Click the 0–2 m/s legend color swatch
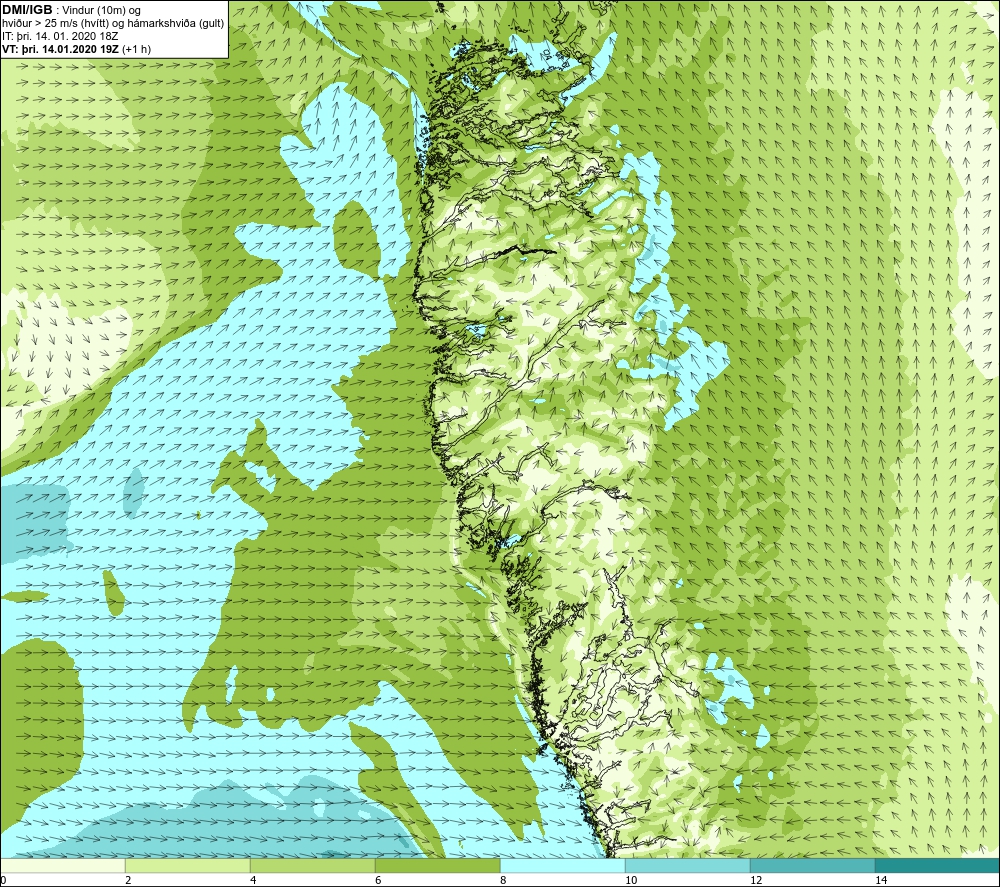 [x=62, y=865]
